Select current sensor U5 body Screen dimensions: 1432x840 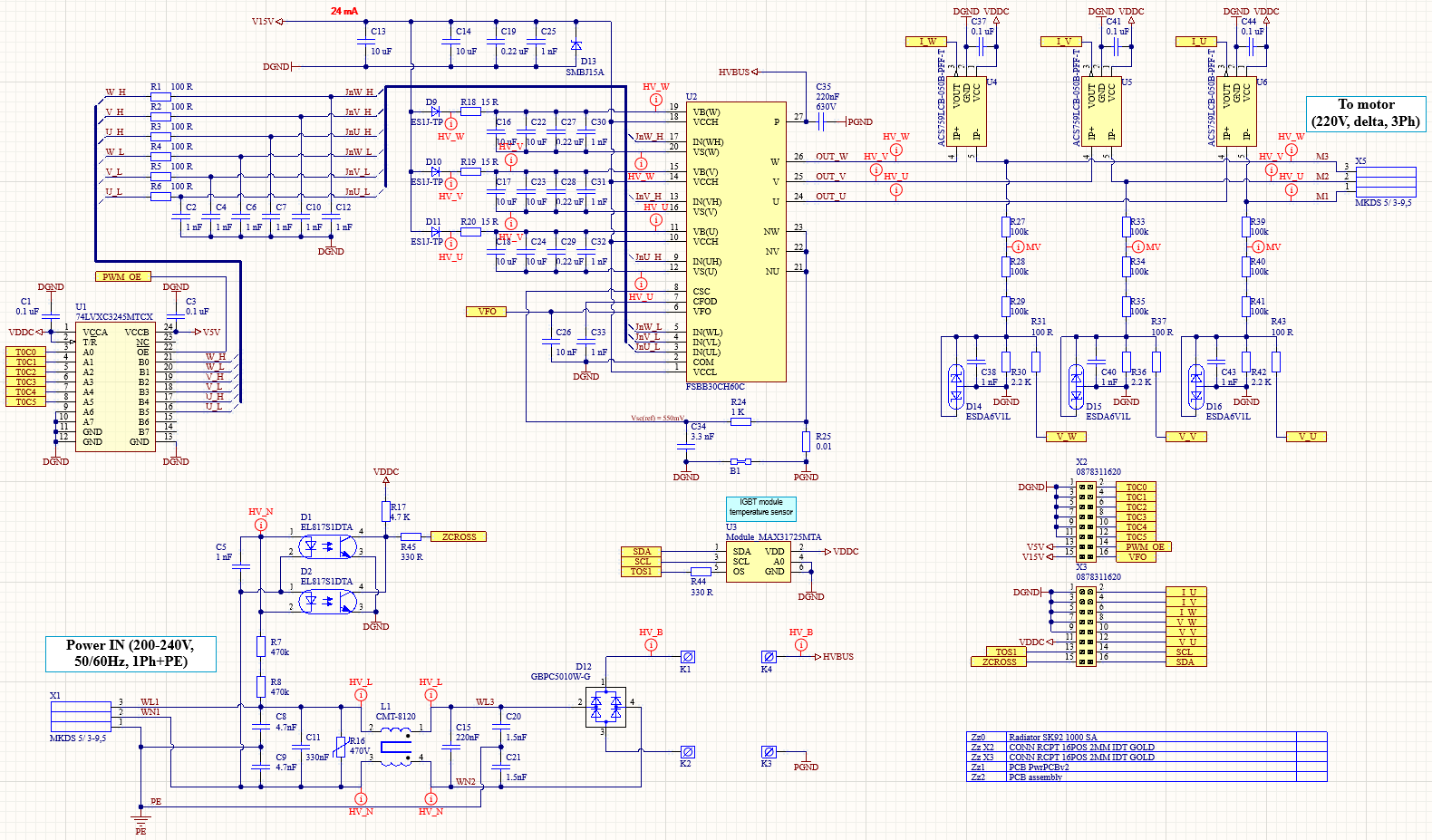point(1102,112)
